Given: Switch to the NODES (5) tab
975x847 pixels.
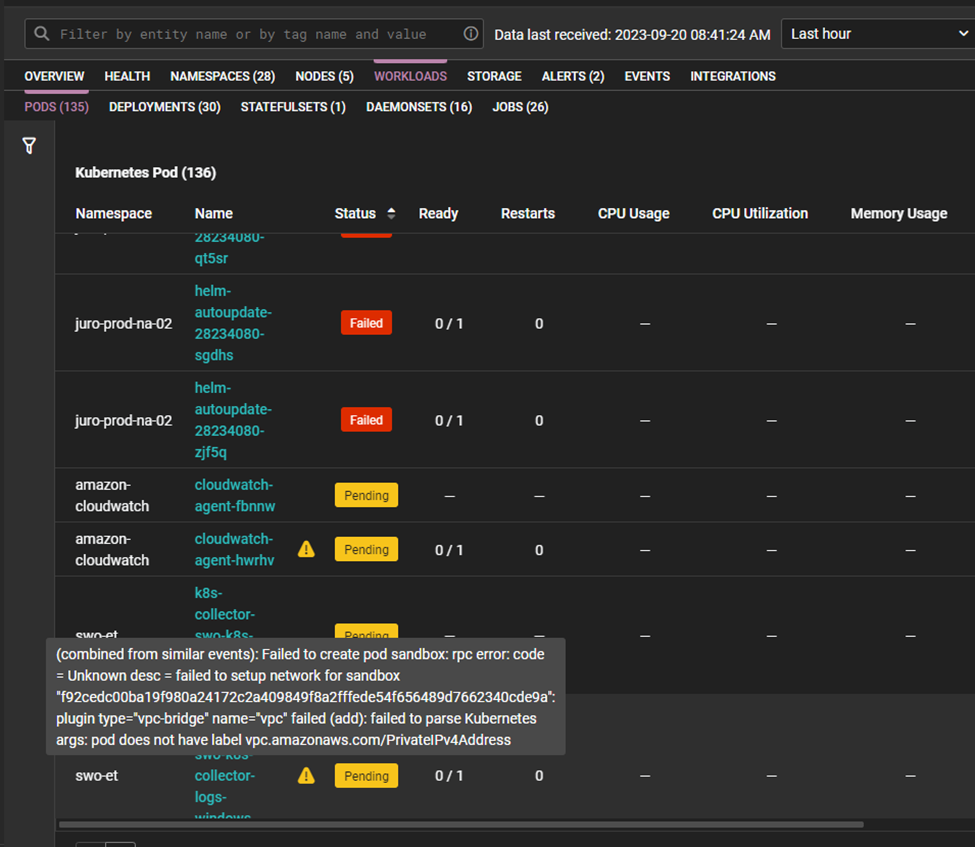Looking at the screenshot, I should tap(324, 76).
